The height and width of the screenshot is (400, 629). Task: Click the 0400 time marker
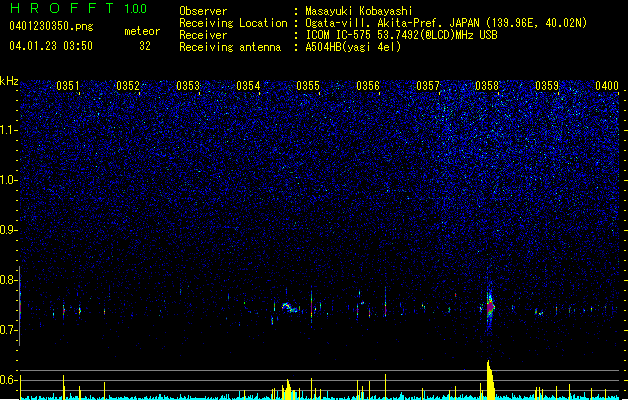coord(607,86)
